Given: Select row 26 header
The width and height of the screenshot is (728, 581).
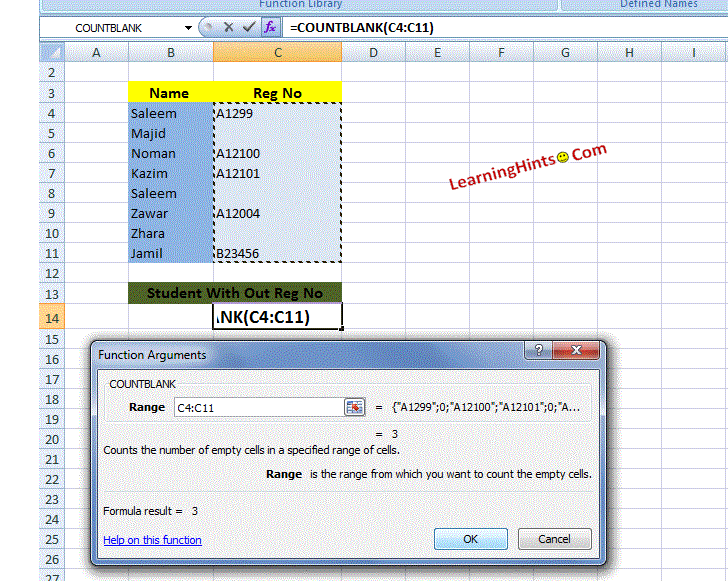Looking at the screenshot, I should (x=52, y=559).
